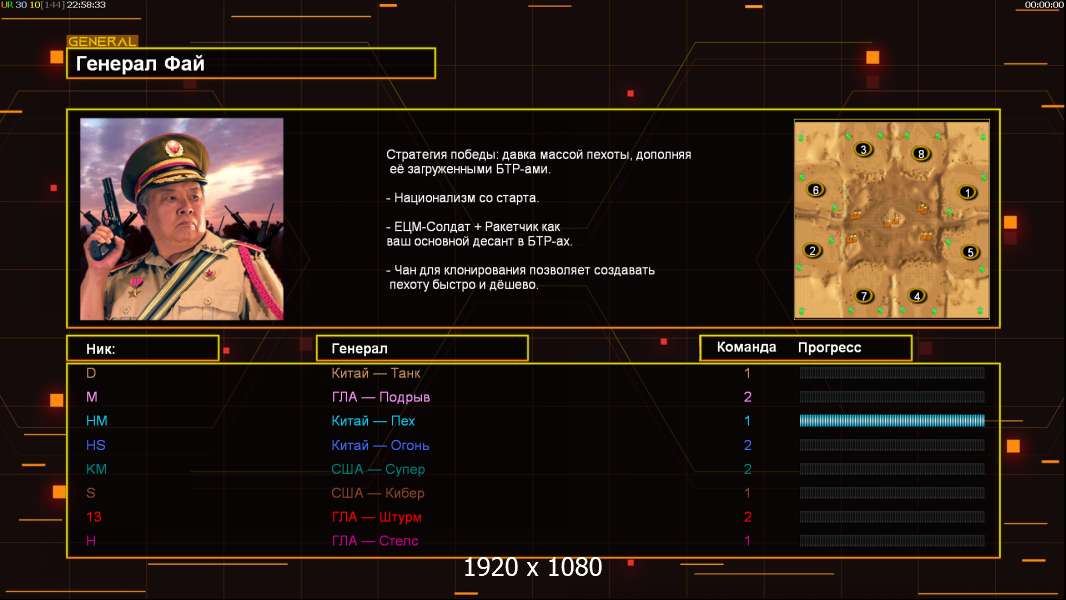Click the Команда column header
The height and width of the screenshot is (600, 1066).
pos(746,347)
